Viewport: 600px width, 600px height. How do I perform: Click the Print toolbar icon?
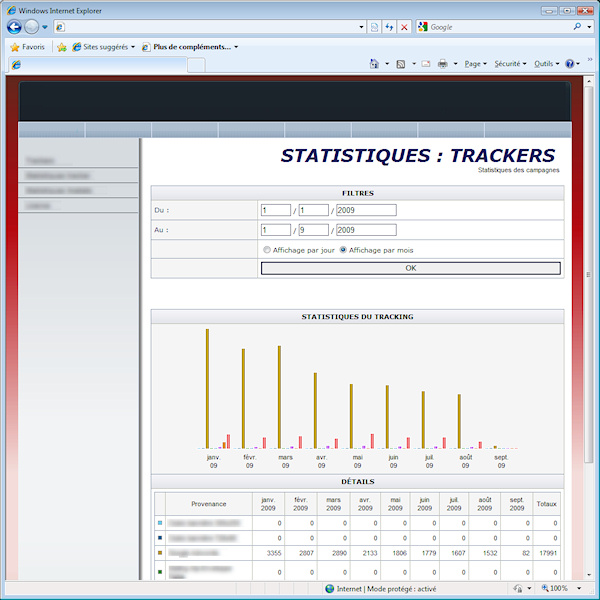442,64
